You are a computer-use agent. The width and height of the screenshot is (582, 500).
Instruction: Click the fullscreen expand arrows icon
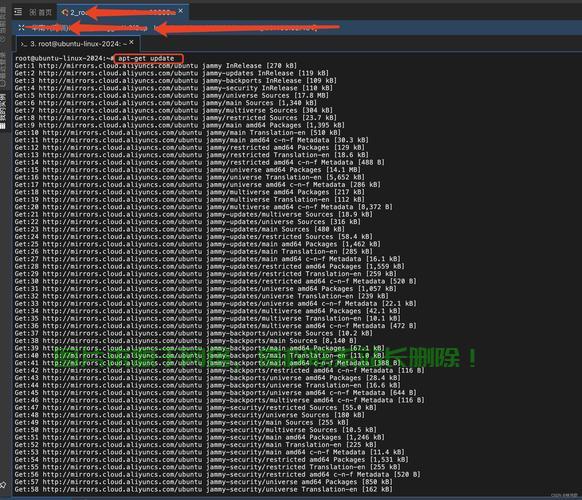click(x=21, y=27)
